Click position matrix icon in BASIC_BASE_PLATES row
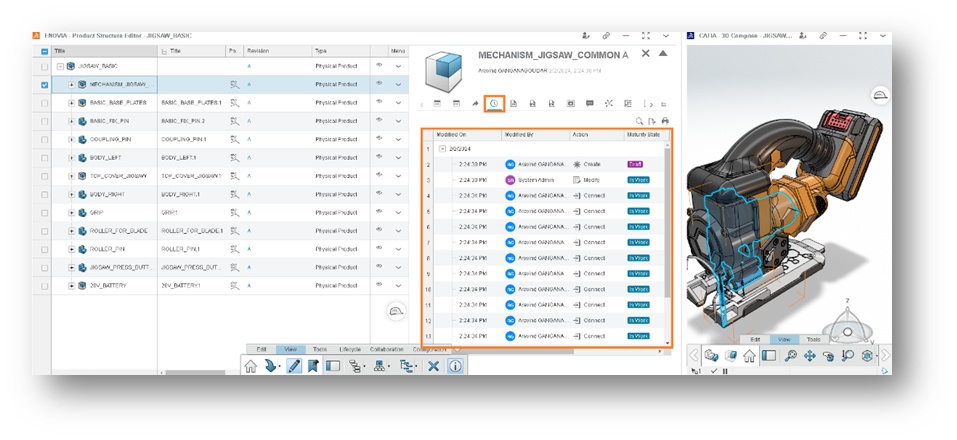 (x=234, y=103)
